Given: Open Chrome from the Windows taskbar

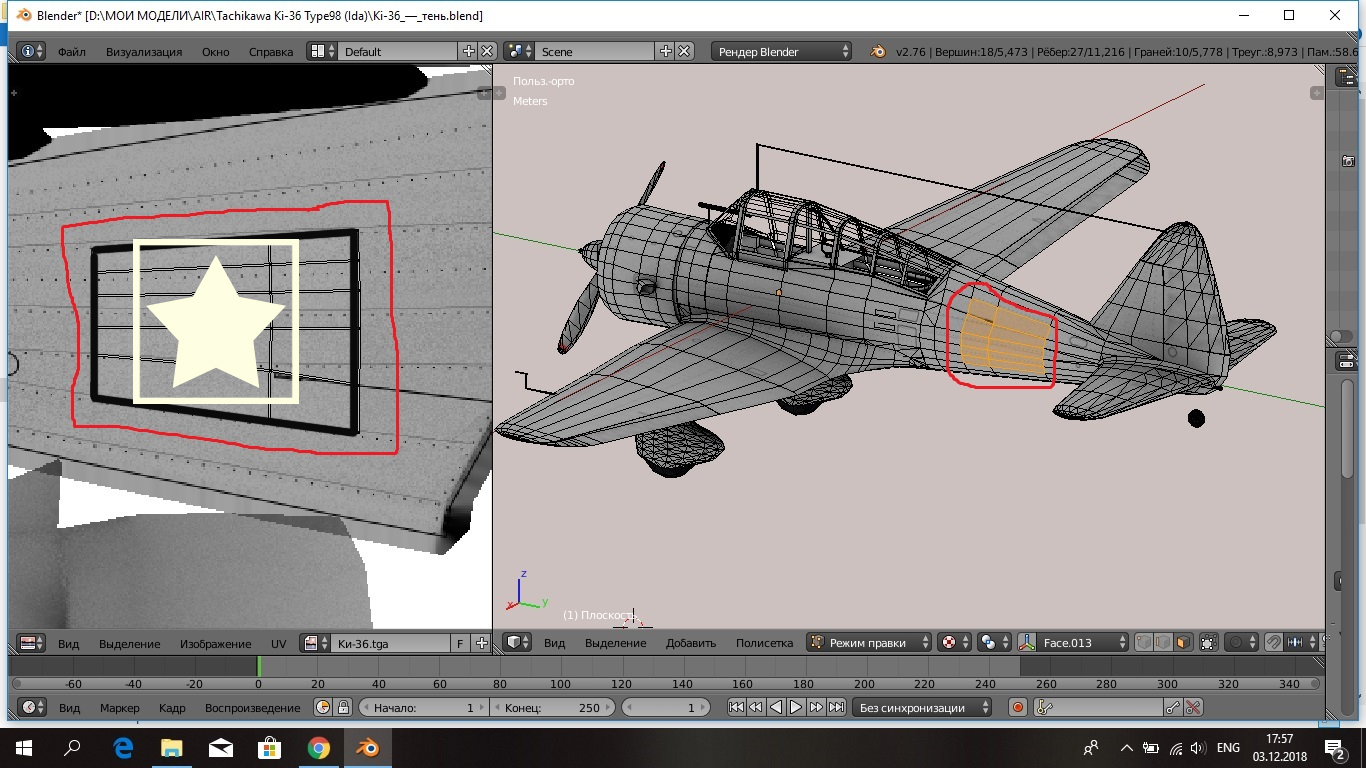Looking at the screenshot, I should point(318,747).
